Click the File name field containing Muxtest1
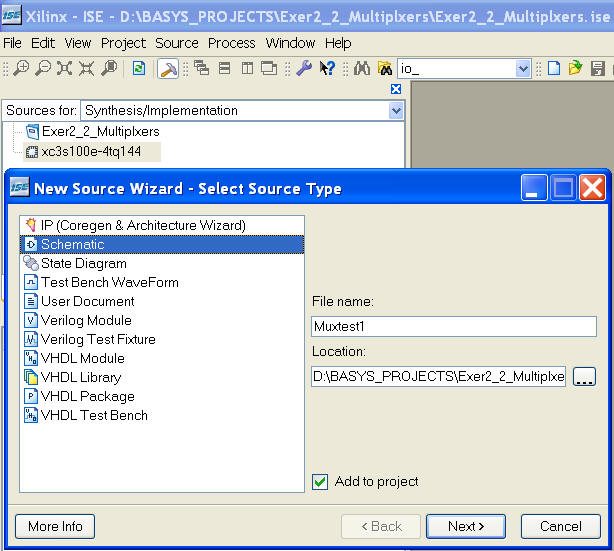 click(454, 326)
